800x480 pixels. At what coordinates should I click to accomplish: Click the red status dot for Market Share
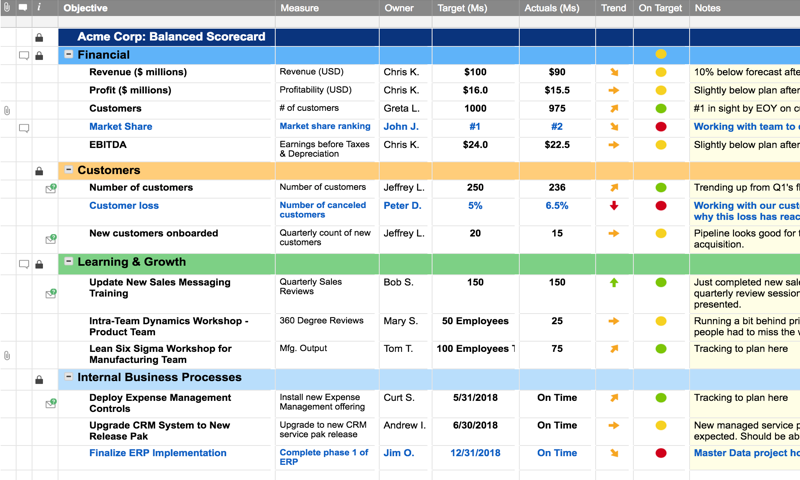(x=661, y=127)
